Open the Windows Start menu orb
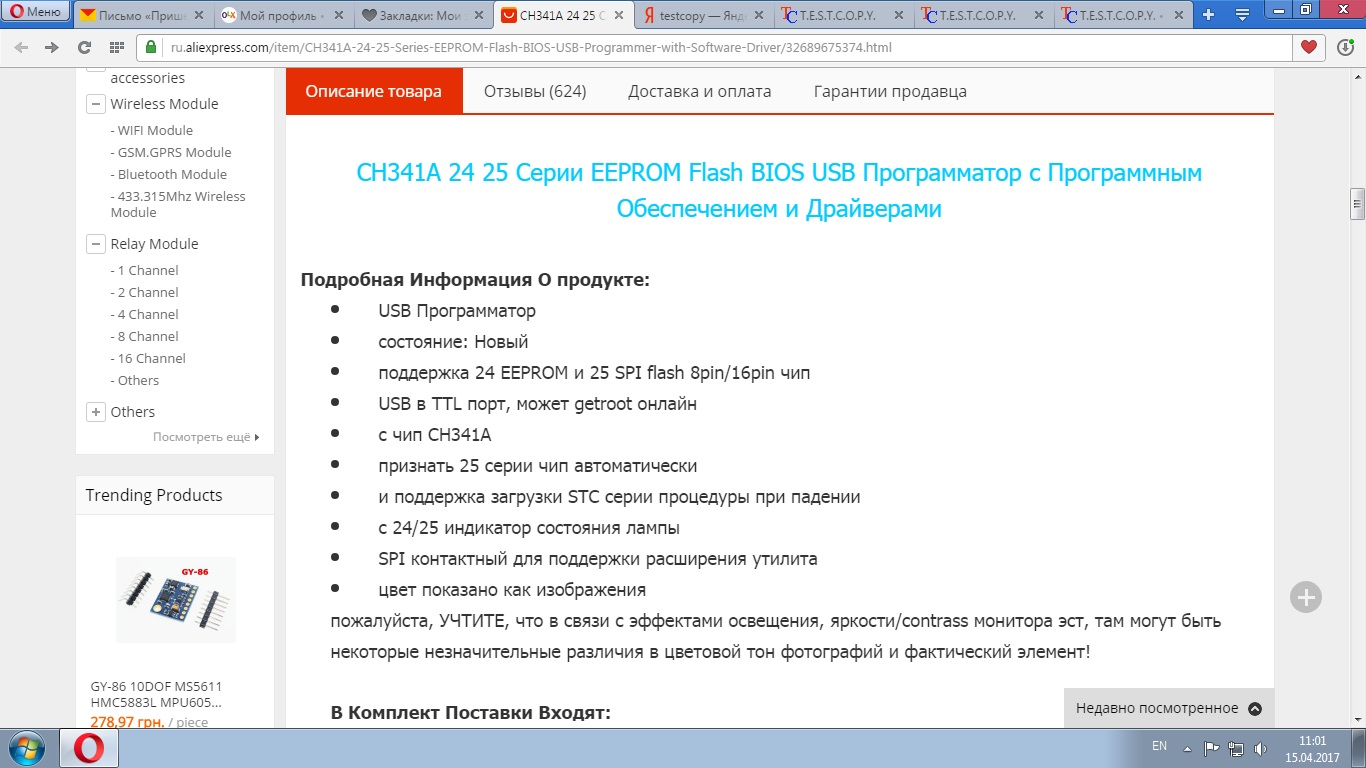This screenshot has height=768, width=1366. tap(25, 748)
